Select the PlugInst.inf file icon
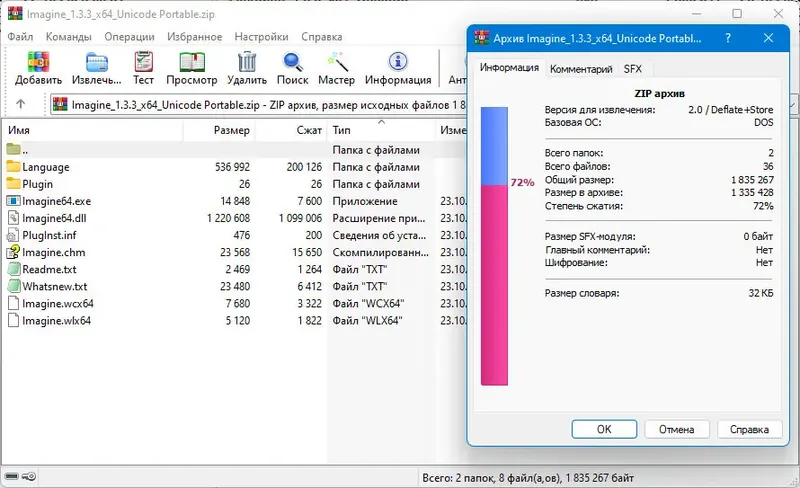The height and width of the screenshot is (488, 800). (x=13, y=235)
